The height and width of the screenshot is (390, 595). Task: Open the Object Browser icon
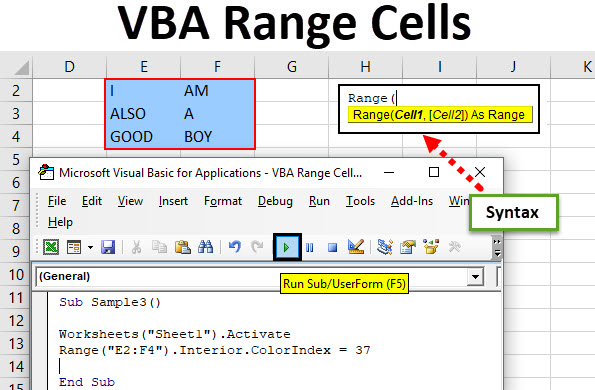(431, 247)
